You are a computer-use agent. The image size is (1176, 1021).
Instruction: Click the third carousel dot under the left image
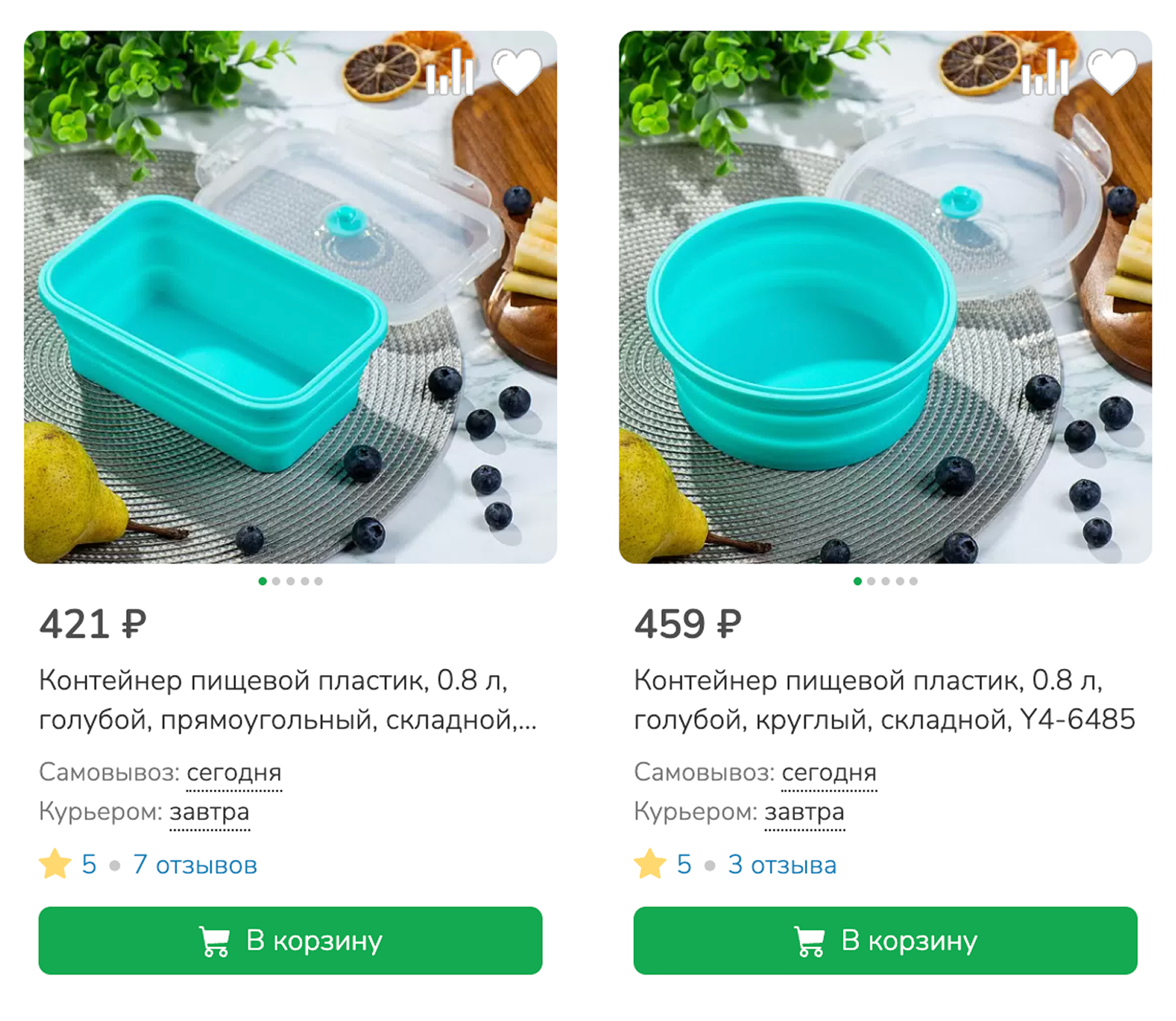click(289, 580)
